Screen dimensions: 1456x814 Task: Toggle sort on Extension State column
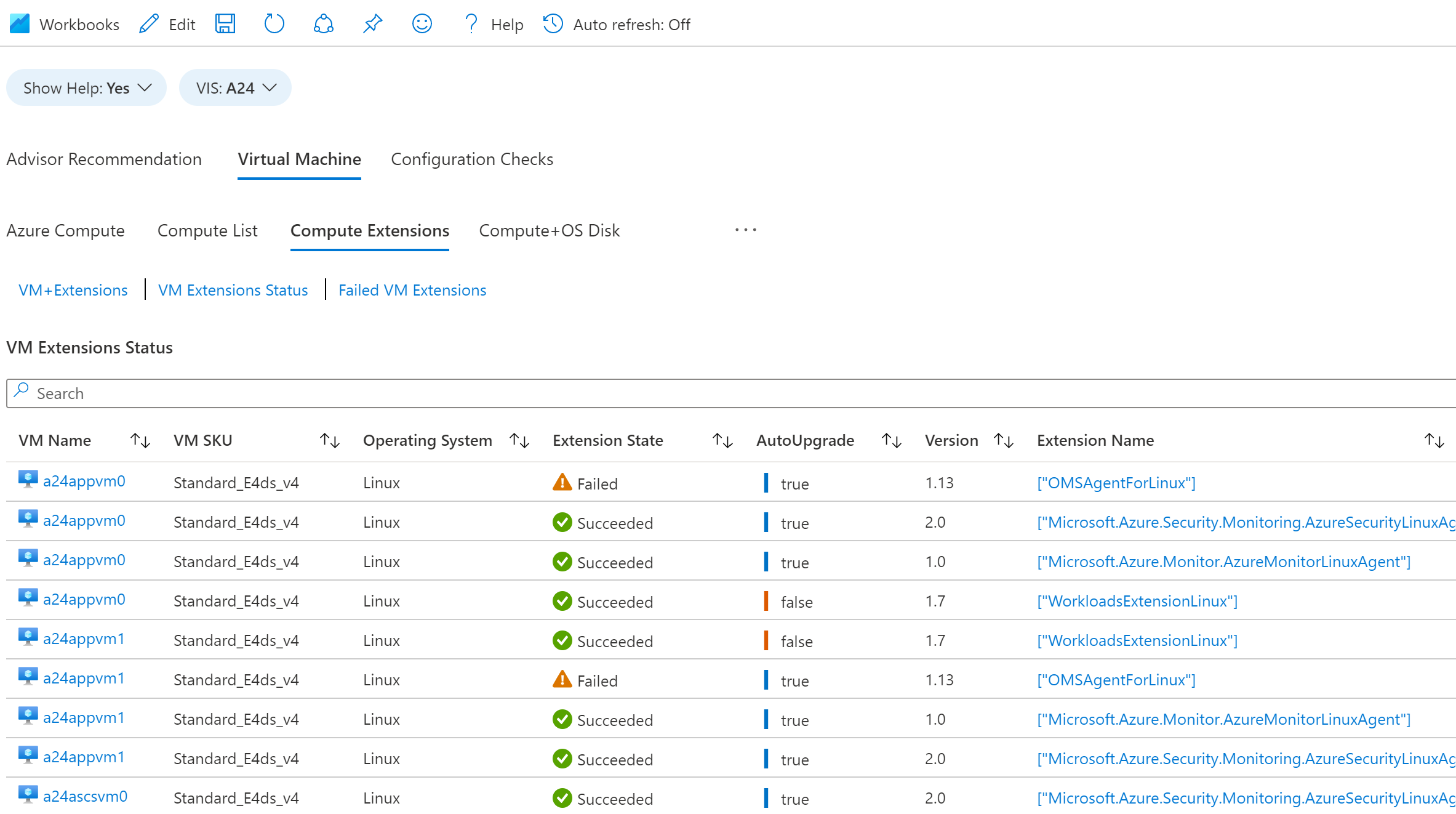point(722,440)
